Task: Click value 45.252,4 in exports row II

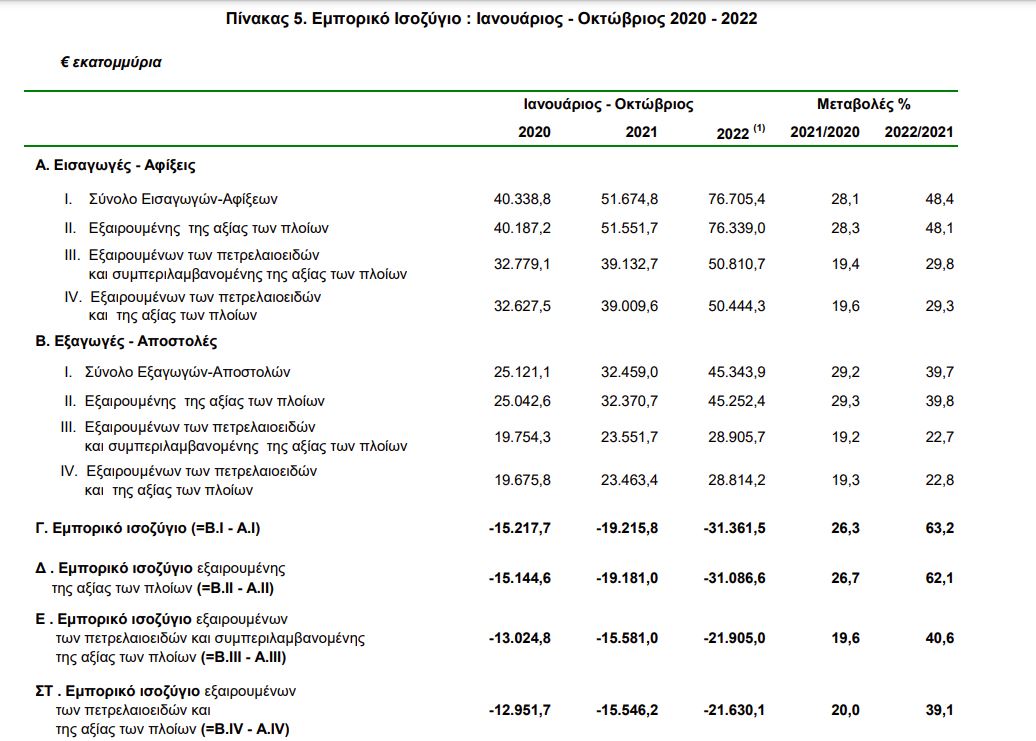Action: (x=737, y=401)
